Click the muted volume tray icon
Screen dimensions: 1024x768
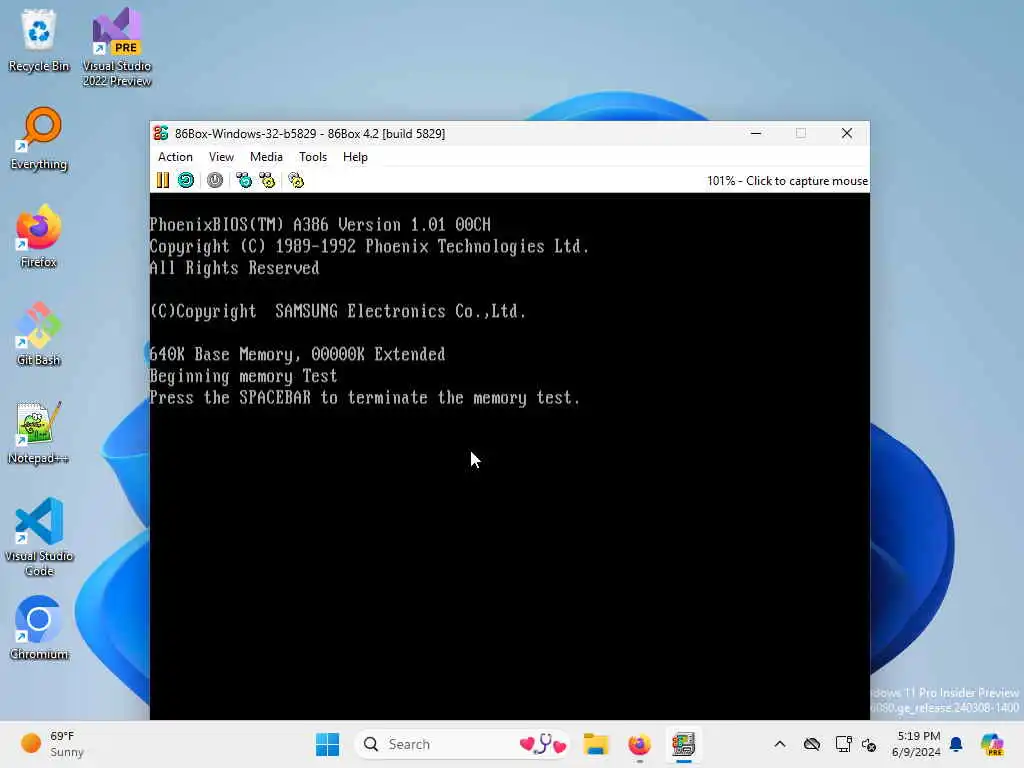click(869, 744)
